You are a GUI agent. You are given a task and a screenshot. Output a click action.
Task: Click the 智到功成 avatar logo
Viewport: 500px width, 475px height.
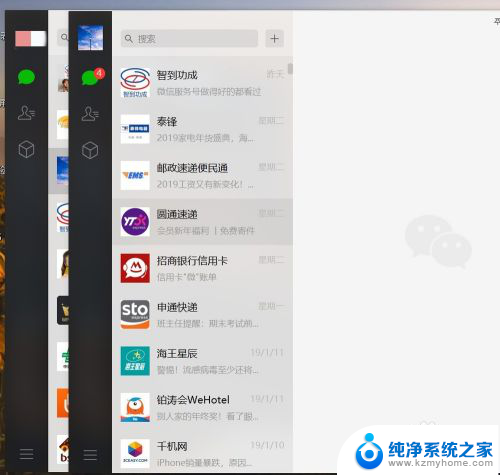tap(135, 83)
